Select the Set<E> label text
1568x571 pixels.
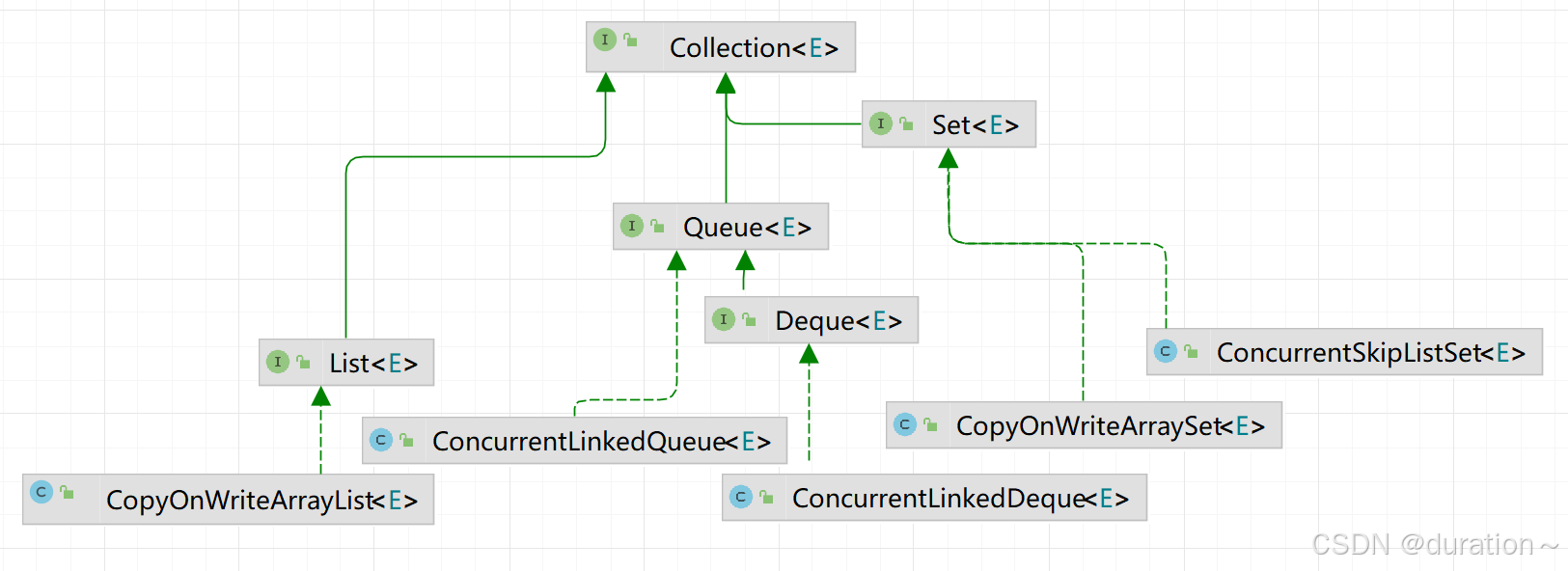click(976, 124)
